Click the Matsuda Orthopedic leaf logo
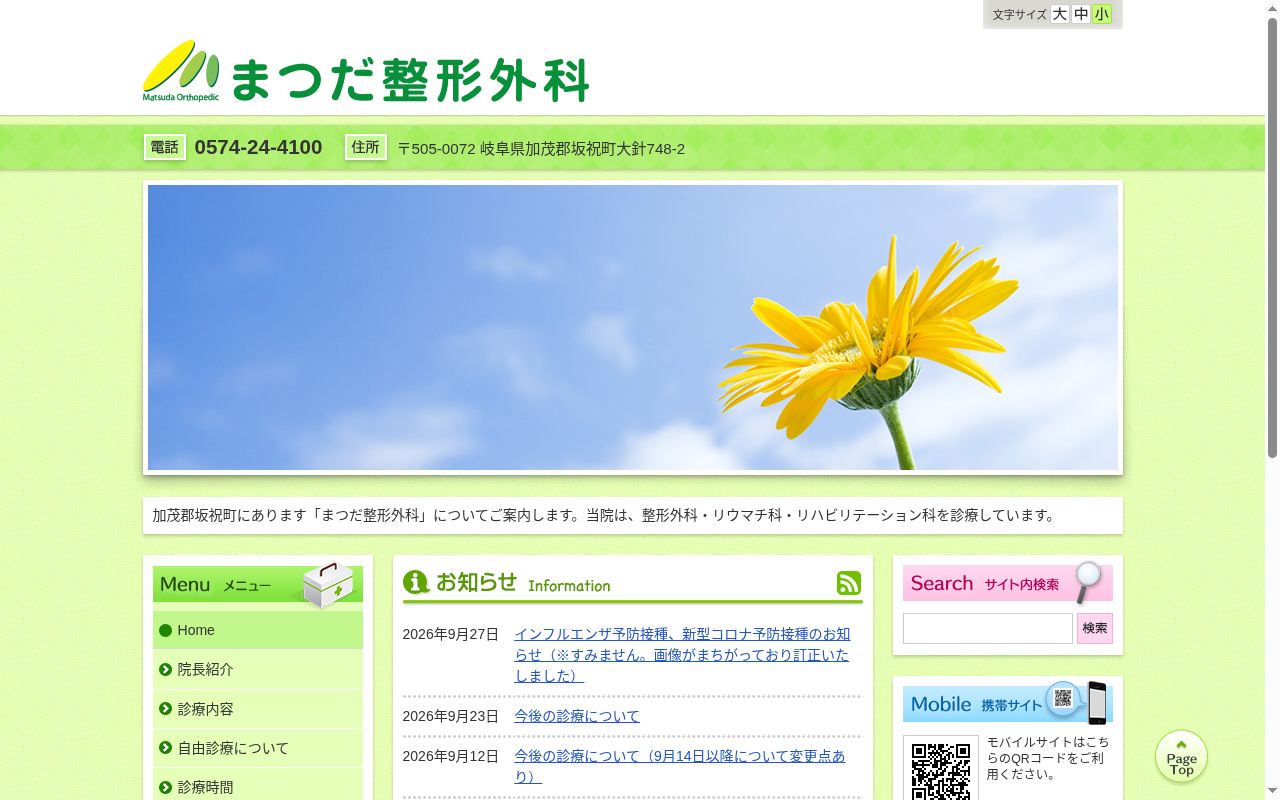 click(181, 71)
